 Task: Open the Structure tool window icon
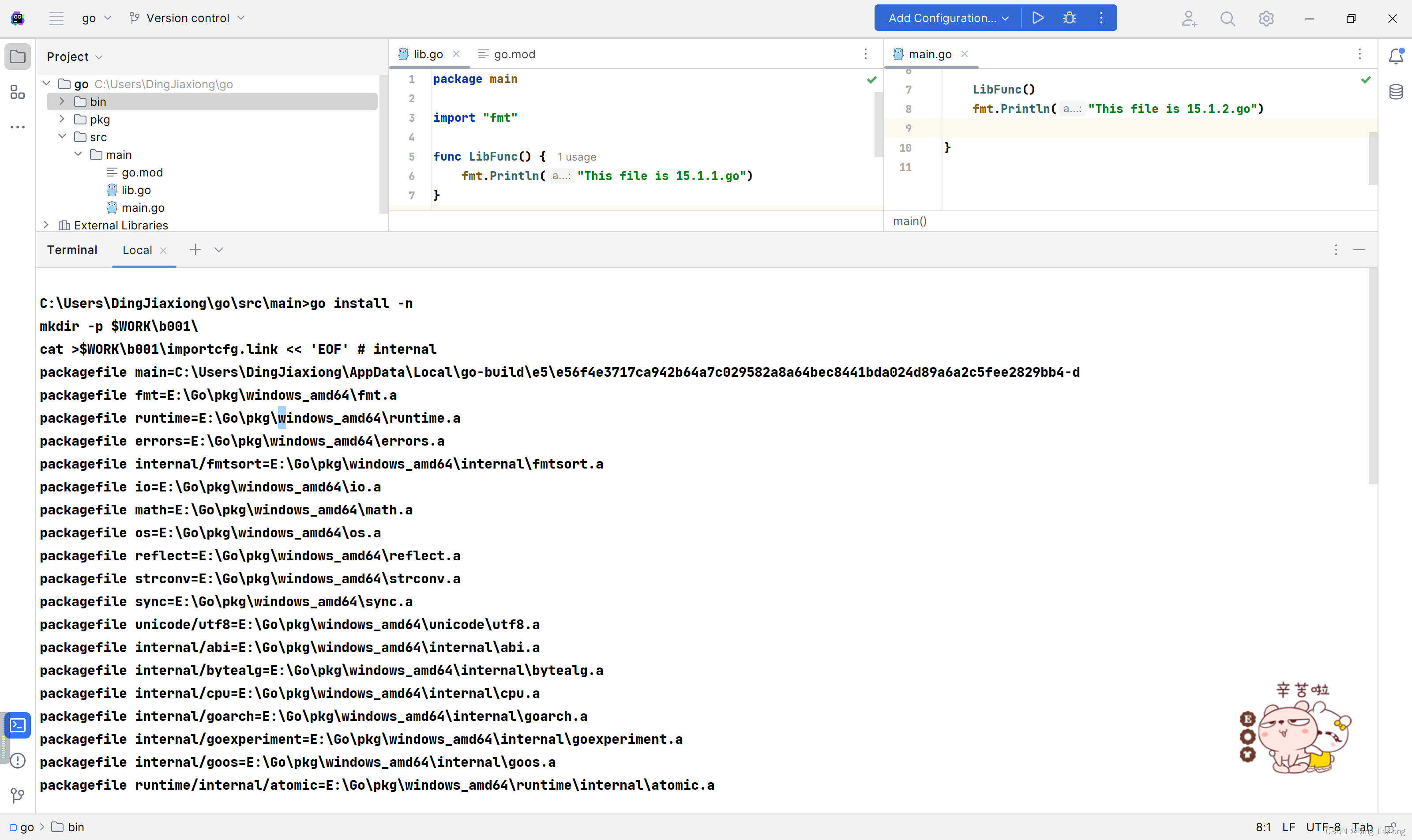[x=18, y=92]
